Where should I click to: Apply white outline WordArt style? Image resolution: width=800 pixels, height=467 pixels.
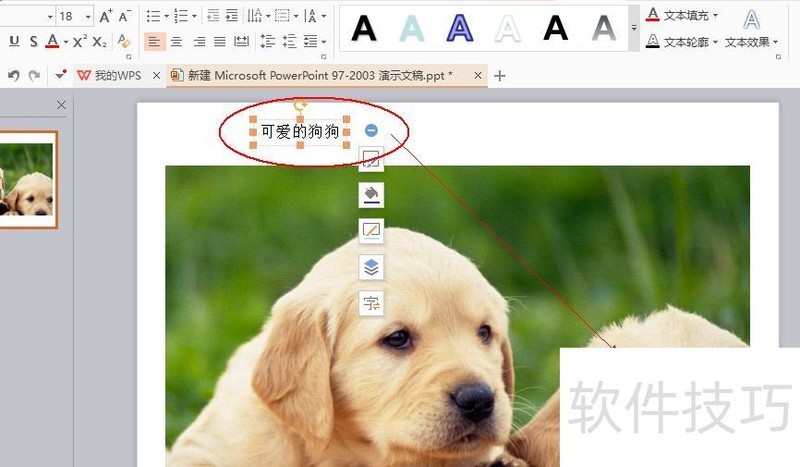508,29
